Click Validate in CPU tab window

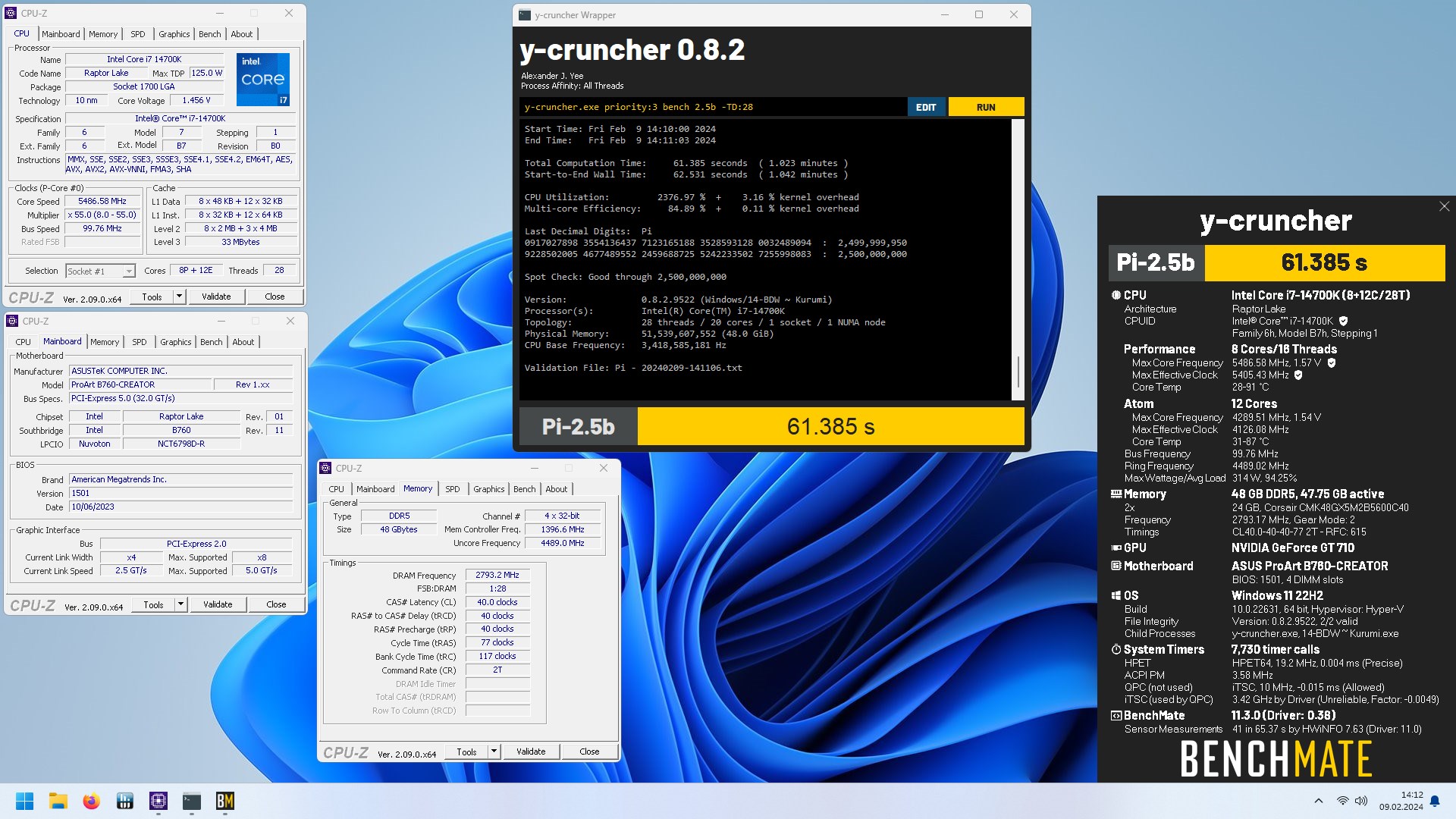tap(216, 297)
